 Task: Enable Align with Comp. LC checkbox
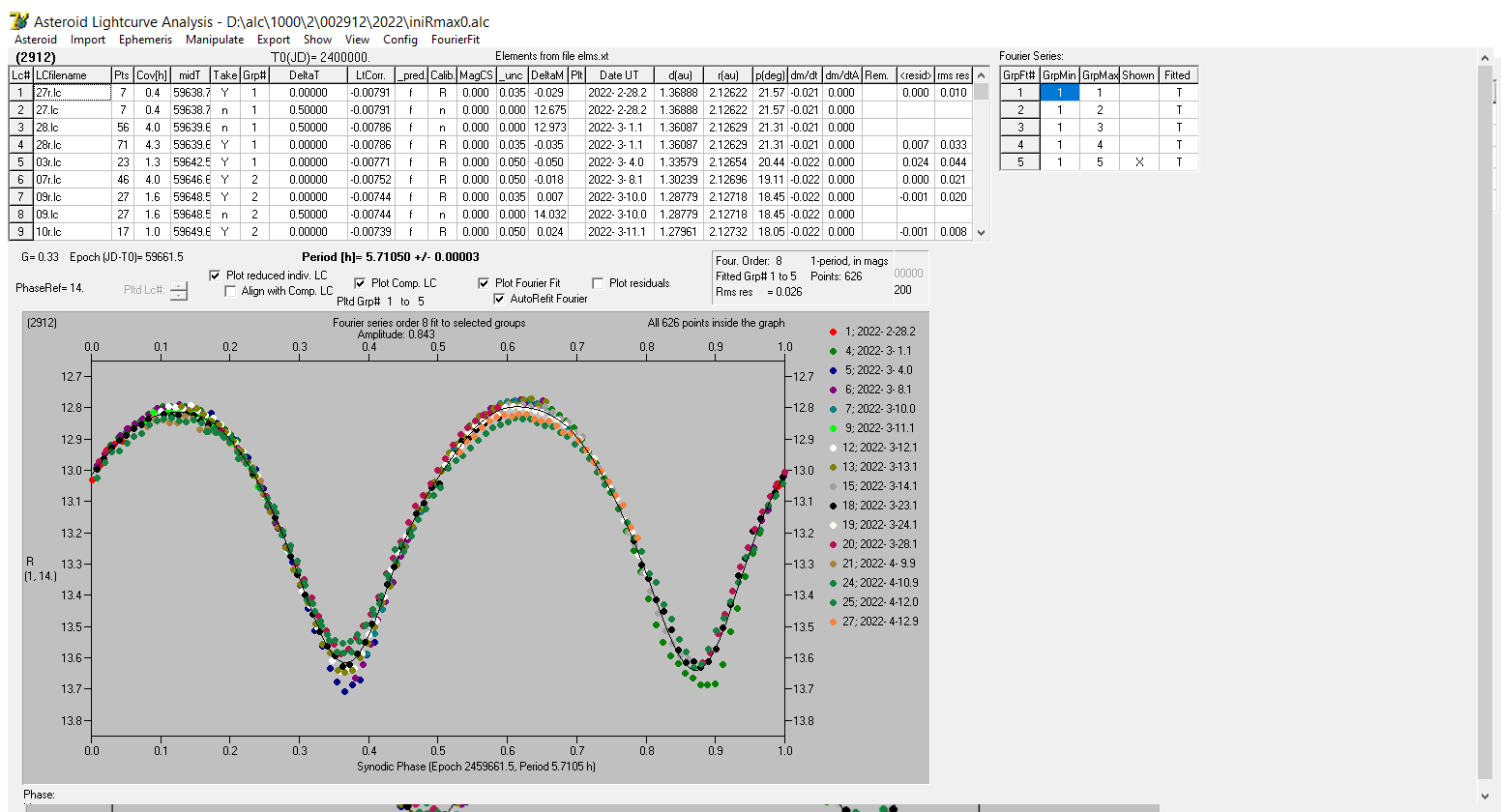230,291
